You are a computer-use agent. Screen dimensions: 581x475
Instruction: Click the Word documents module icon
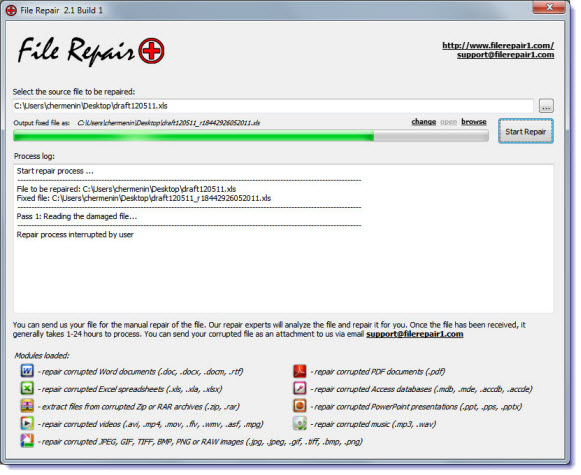point(27,371)
